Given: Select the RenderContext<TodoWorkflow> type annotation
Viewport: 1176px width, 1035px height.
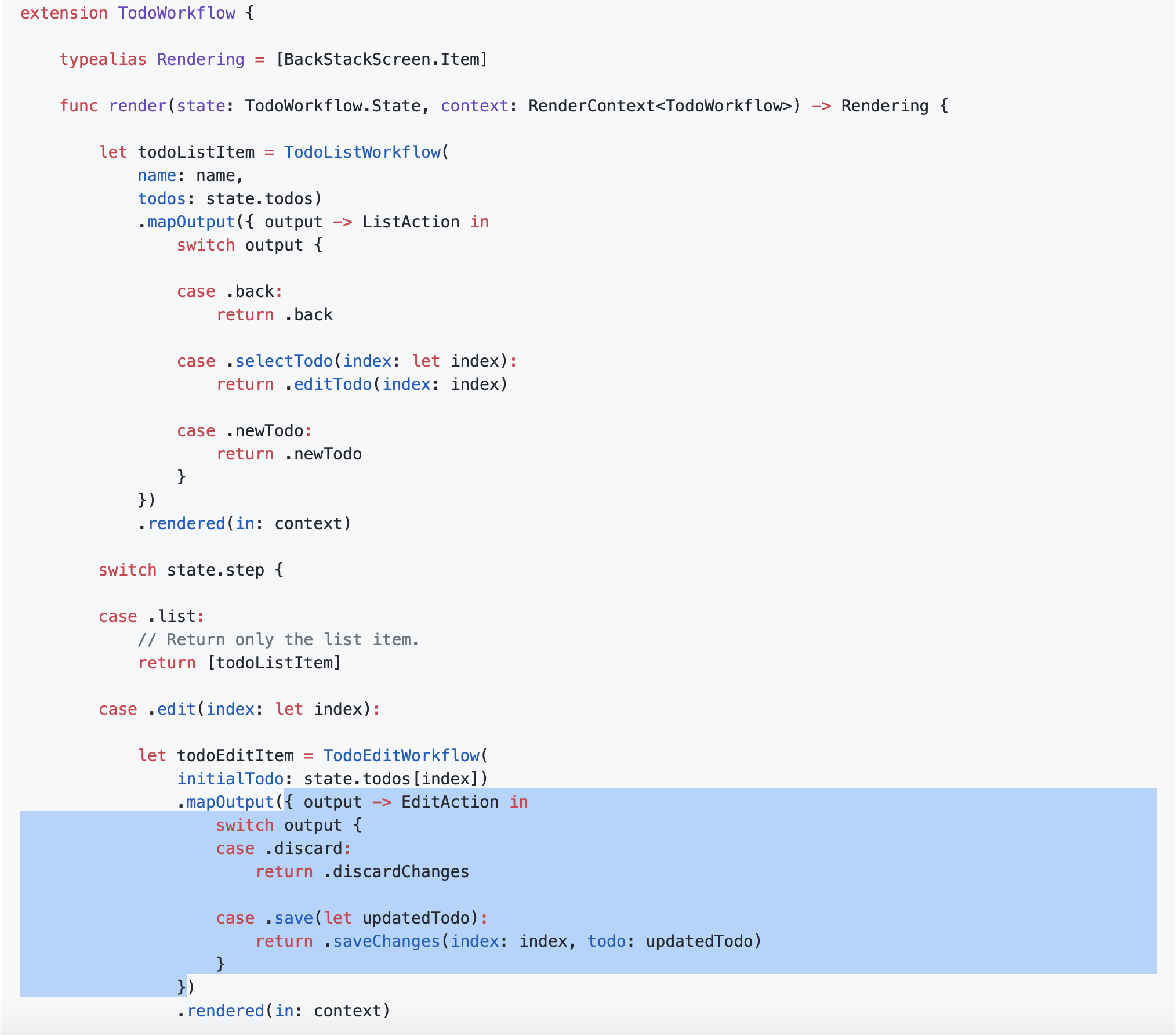Looking at the screenshot, I should [x=661, y=106].
